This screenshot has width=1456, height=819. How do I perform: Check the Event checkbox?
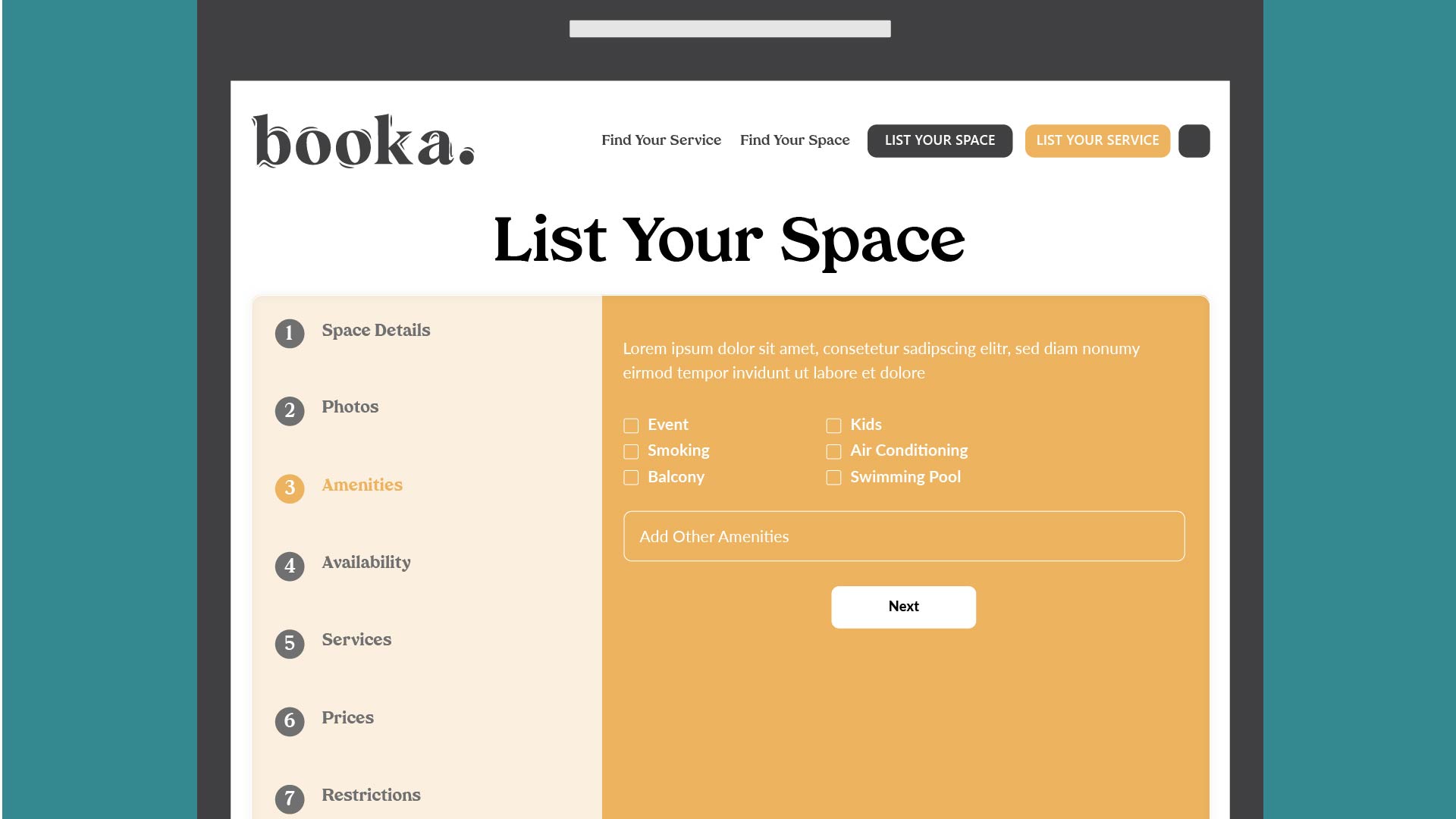pos(631,425)
